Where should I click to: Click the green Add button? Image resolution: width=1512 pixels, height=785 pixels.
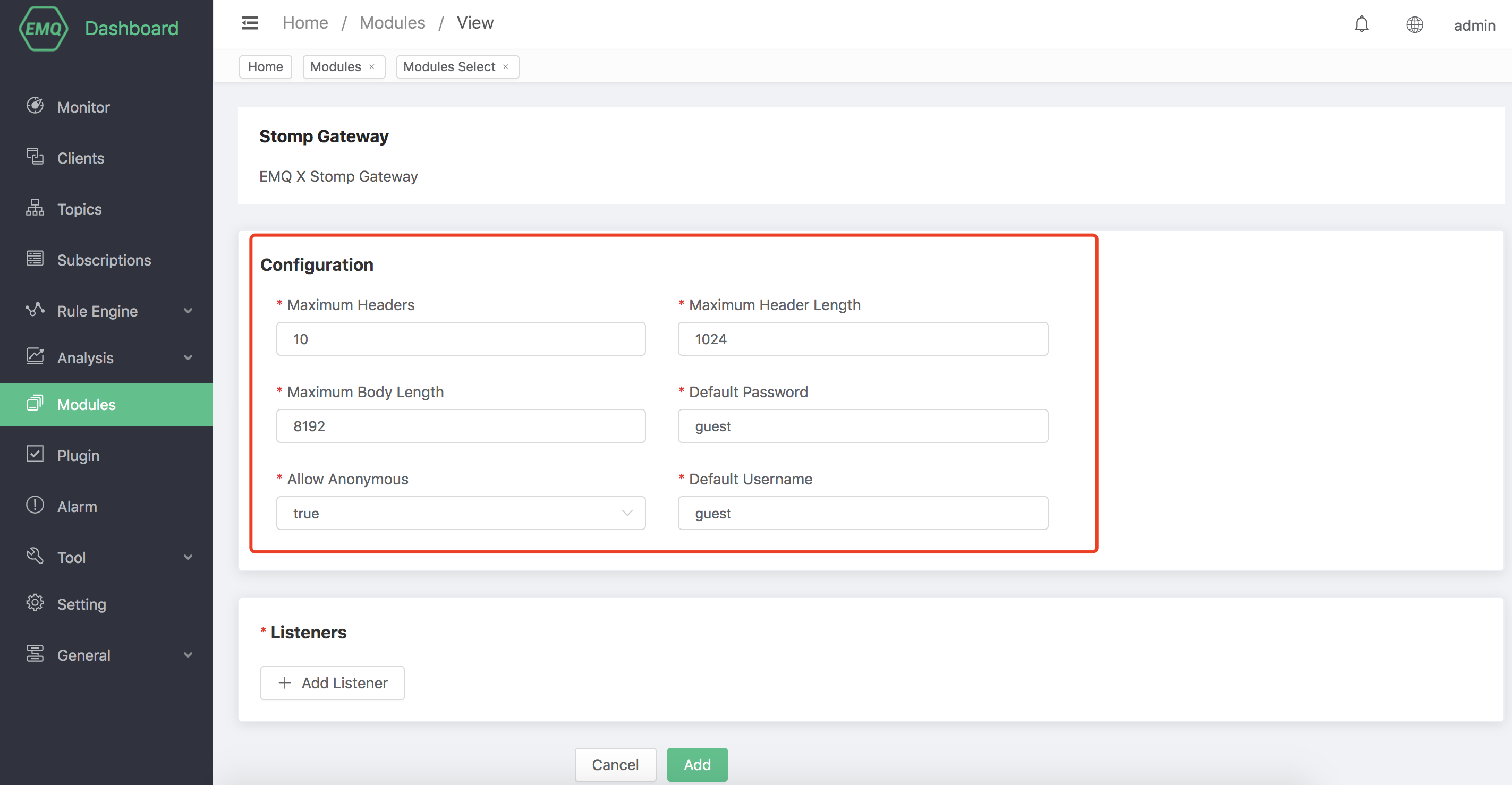[698, 764]
